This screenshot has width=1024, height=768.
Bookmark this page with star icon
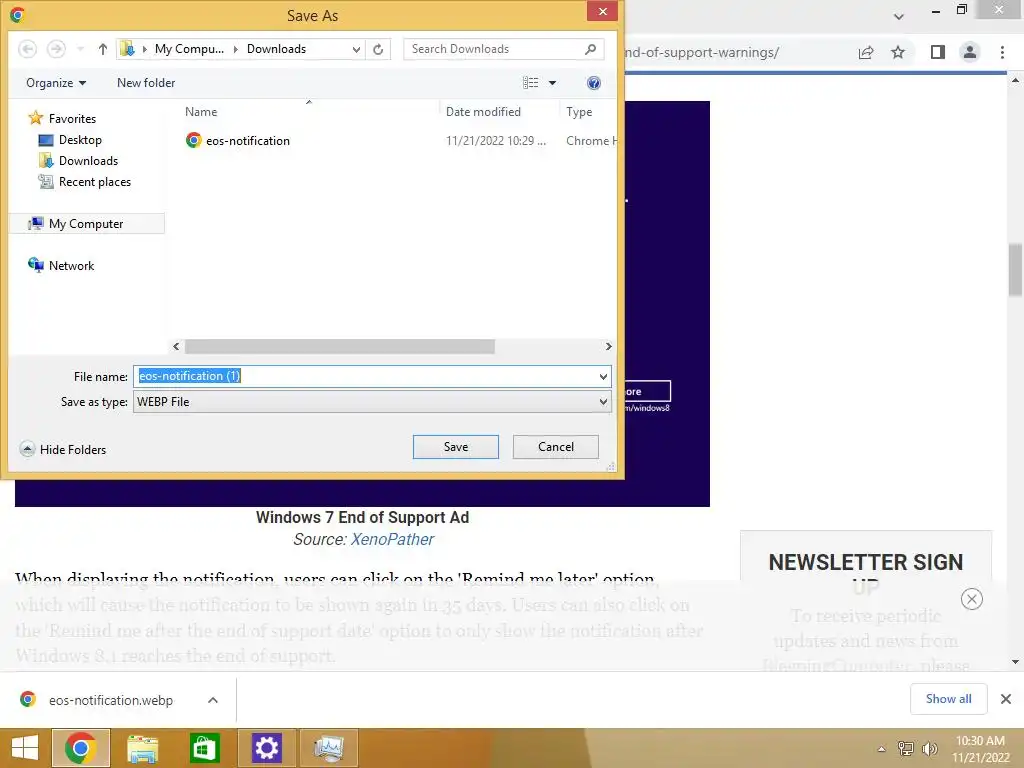[x=898, y=52]
